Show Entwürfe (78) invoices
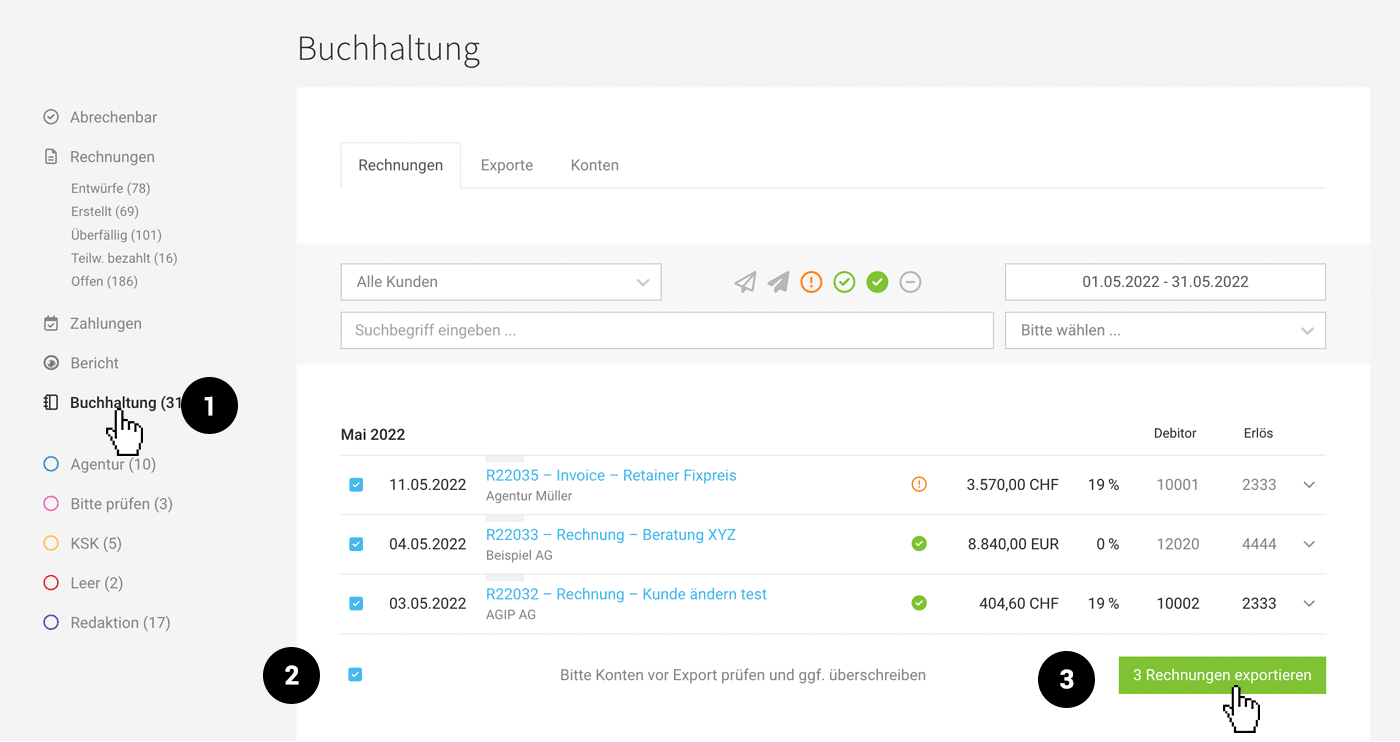Image resolution: width=1400 pixels, height=742 pixels. (111, 188)
